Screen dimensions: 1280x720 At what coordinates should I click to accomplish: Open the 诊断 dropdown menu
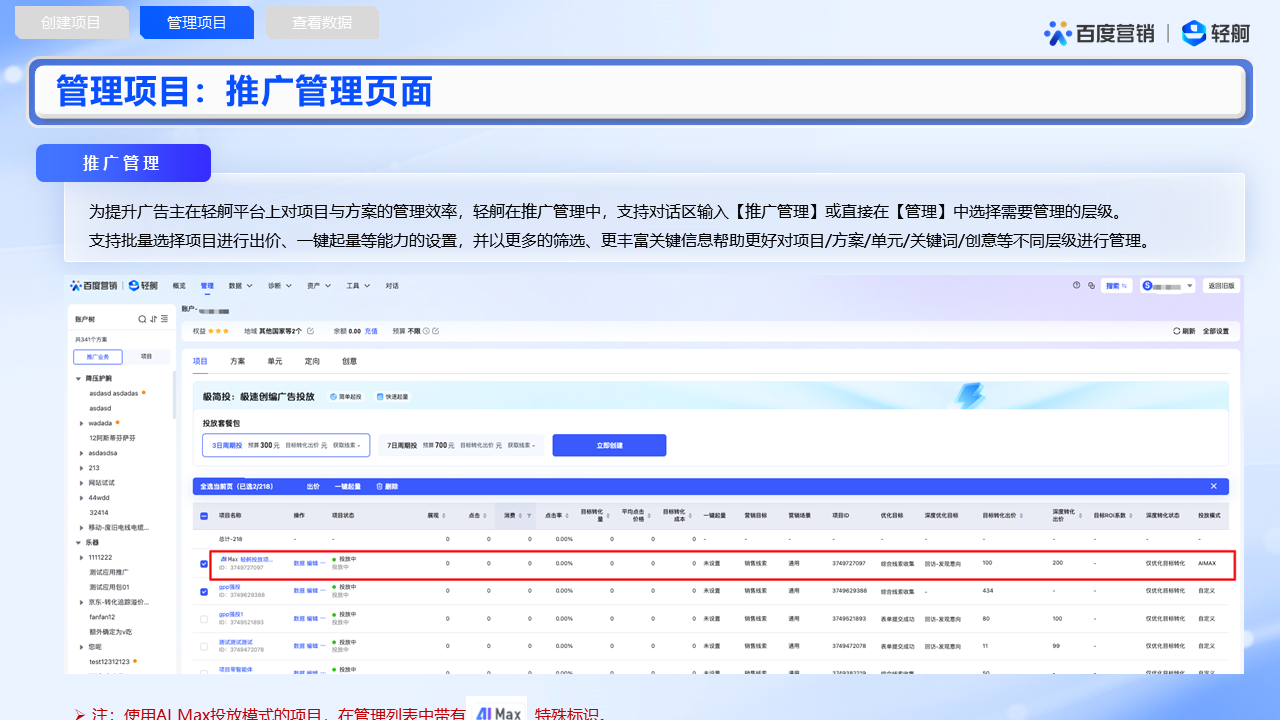click(x=280, y=286)
